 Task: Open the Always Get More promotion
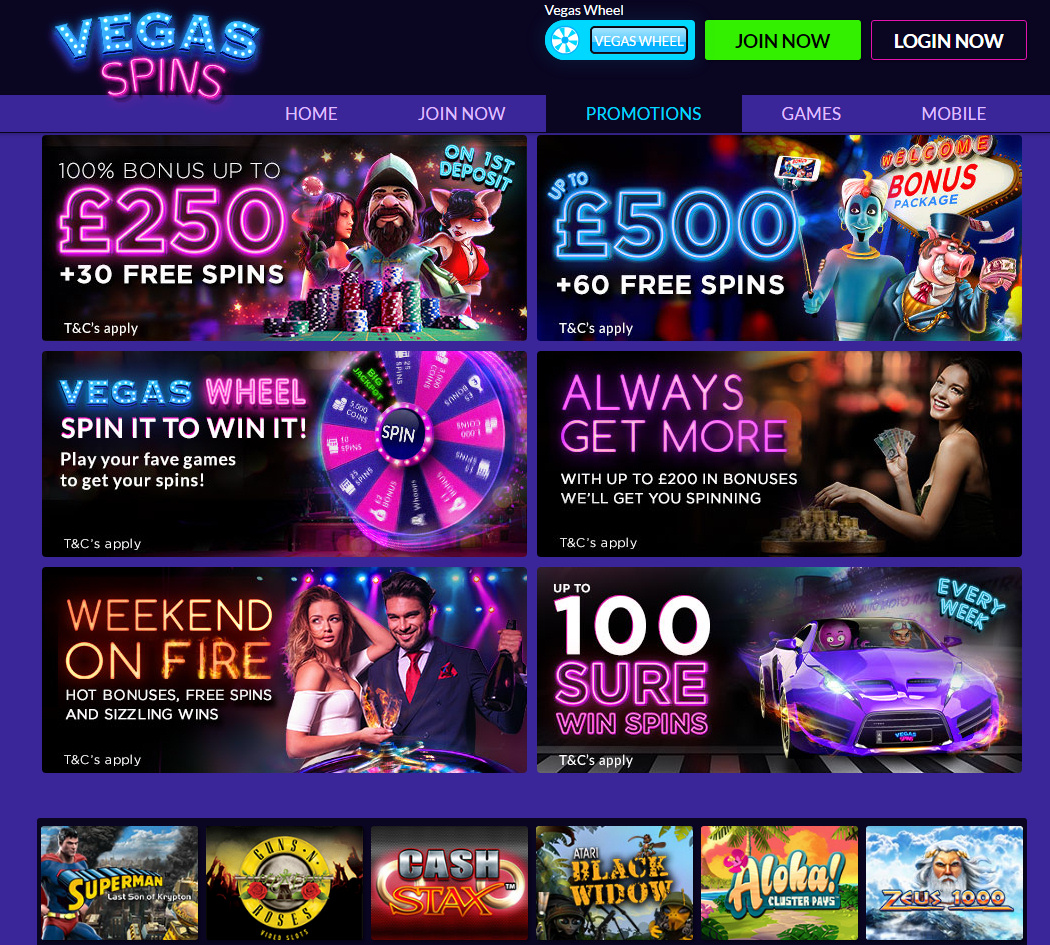click(x=779, y=453)
